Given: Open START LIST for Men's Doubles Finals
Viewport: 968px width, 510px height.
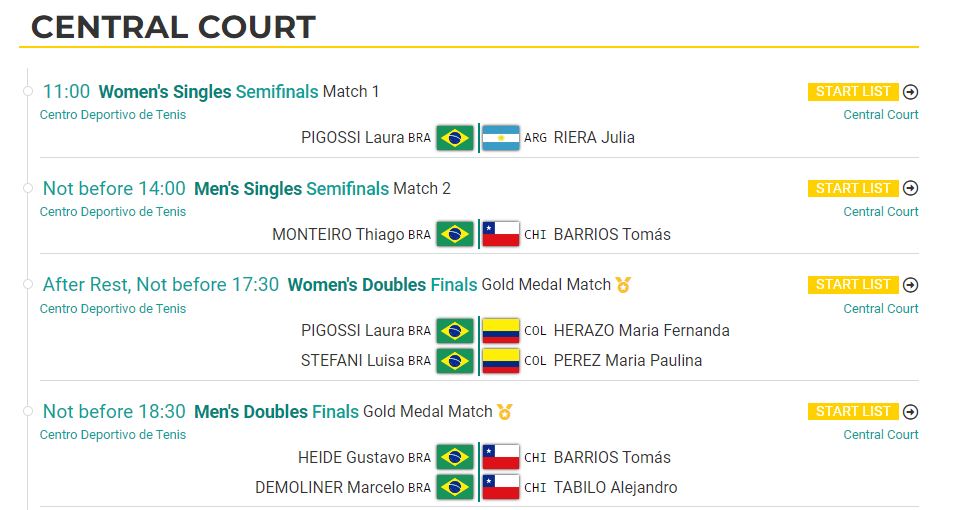Looking at the screenshot, I should click(853, 412).
